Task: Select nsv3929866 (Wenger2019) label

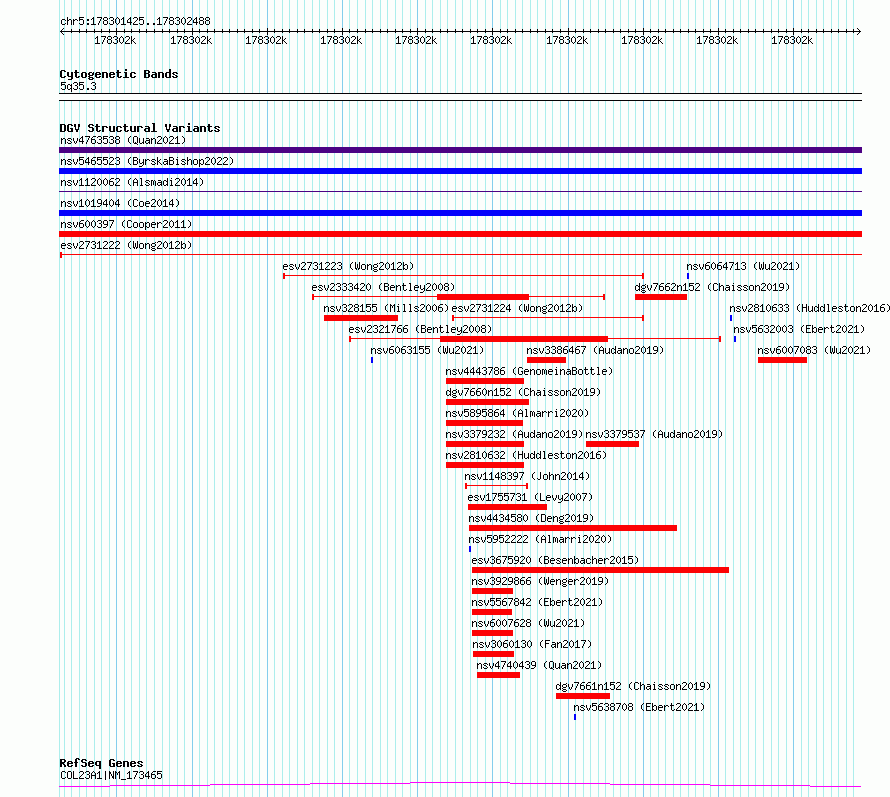Action: click(x=540, y=581)
